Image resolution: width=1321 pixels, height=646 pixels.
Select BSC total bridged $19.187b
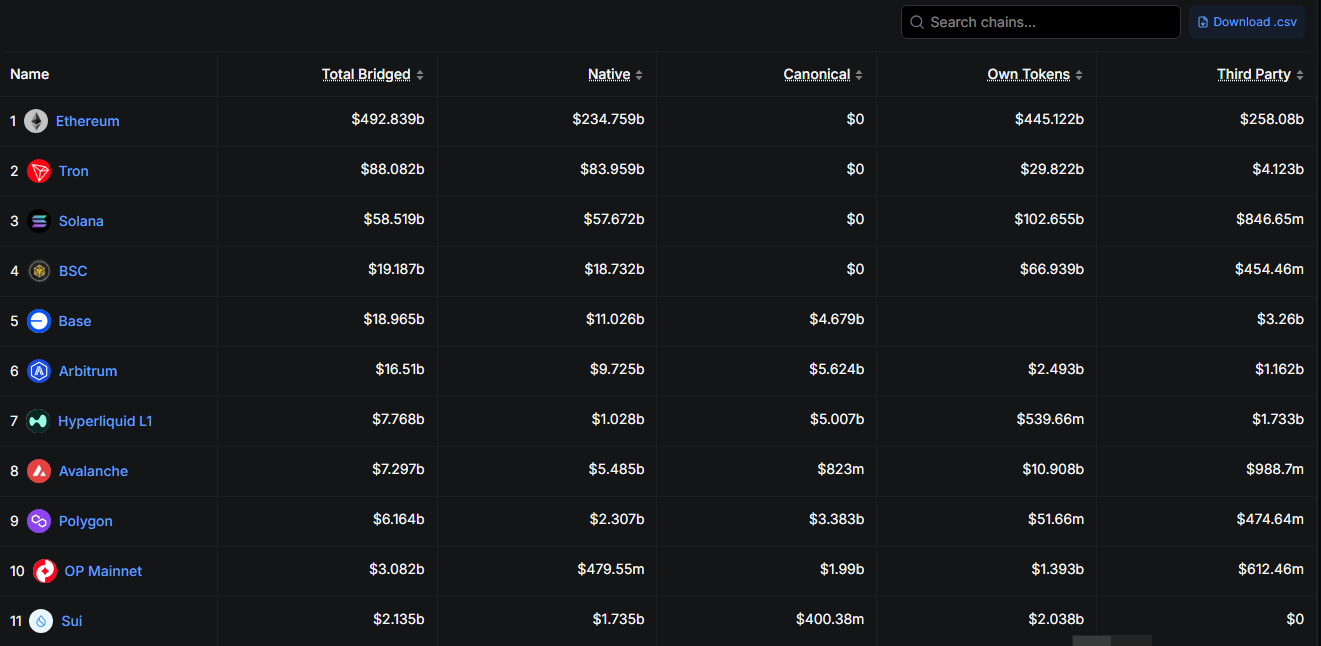[396, 269]
